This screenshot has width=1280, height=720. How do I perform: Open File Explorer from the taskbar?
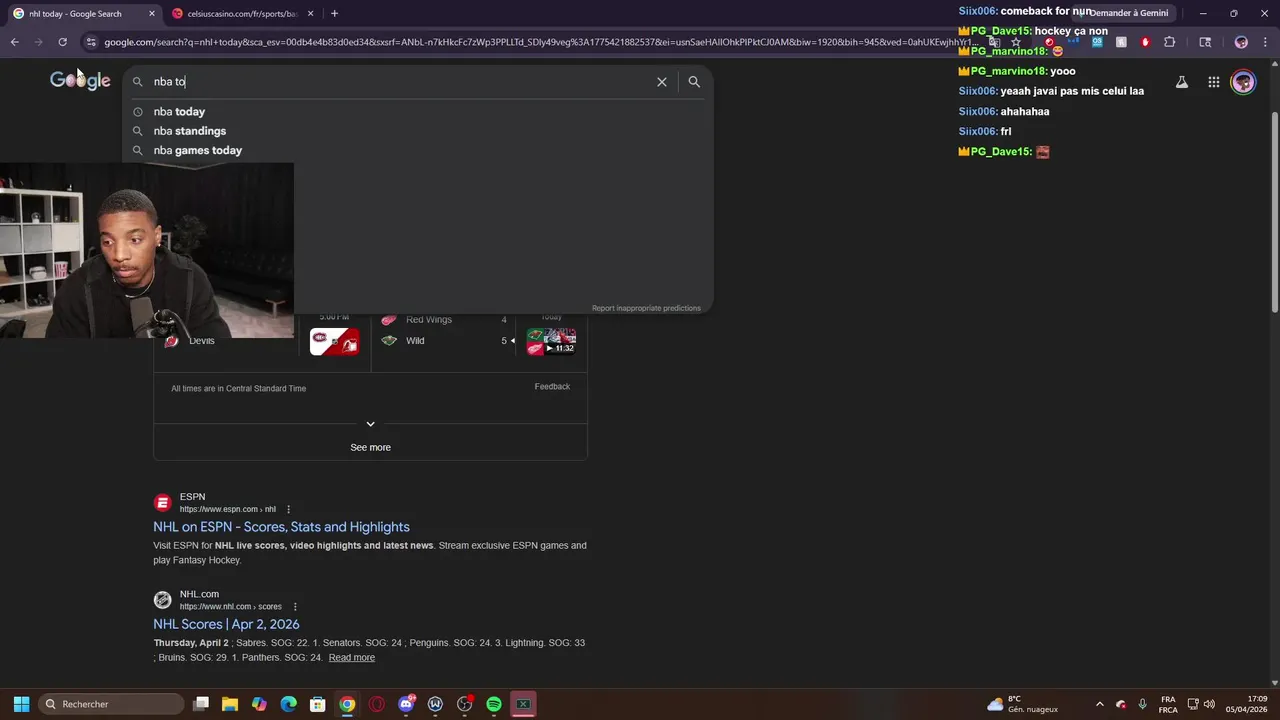pos(229,704)
